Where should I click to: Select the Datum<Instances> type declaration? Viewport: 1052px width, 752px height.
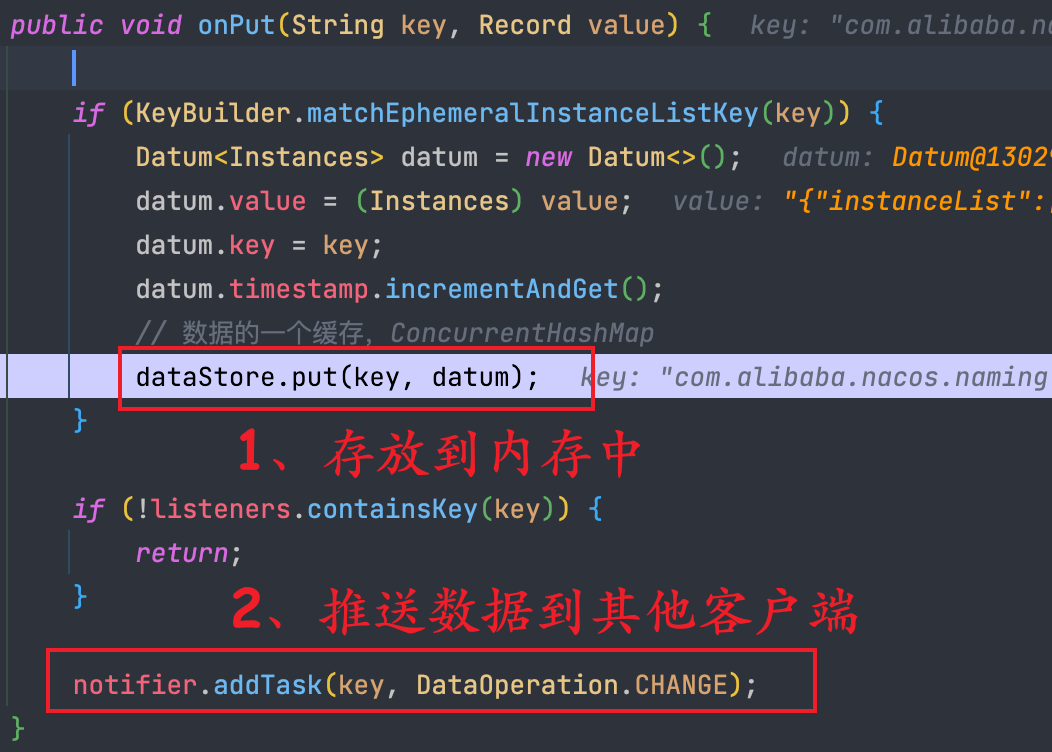coord(260,158)
